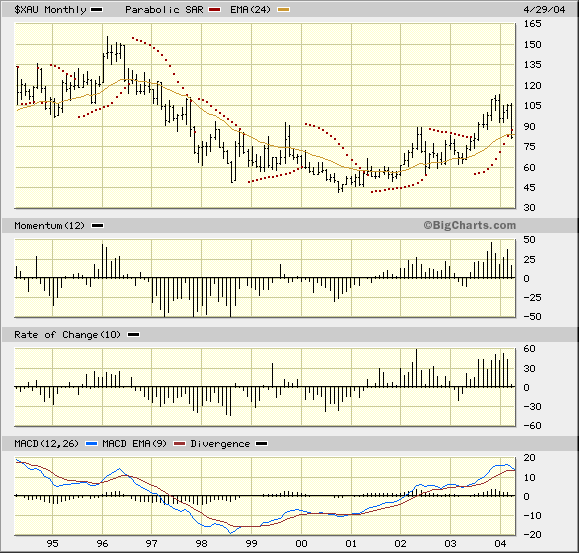The height and width of the screenshot is (553, 579).
Task: Click the 98 year label on time axis
Action: point(201,543)
